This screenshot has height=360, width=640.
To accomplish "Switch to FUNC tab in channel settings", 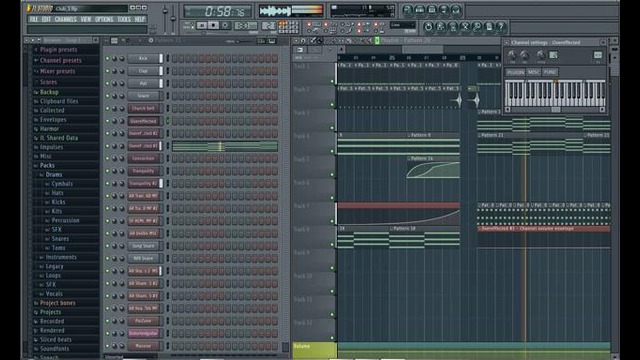I will [x=550, y=72].
